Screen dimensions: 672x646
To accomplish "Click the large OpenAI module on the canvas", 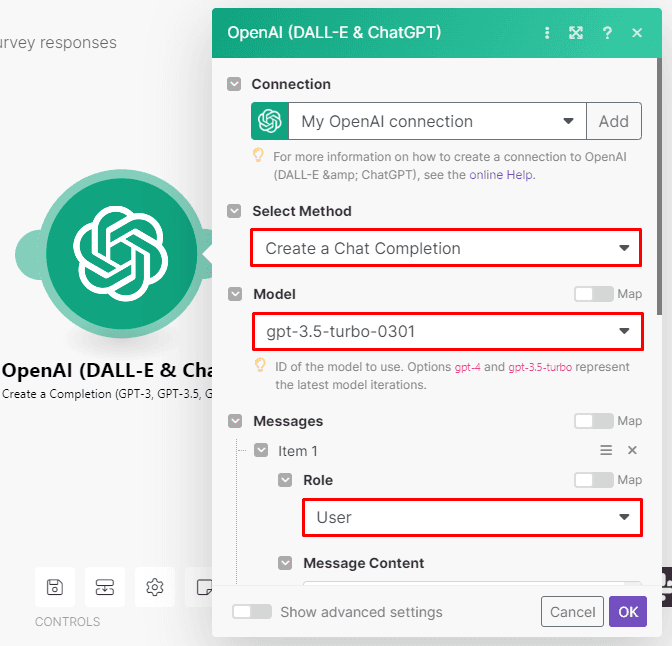I will (x=122, y=253).
